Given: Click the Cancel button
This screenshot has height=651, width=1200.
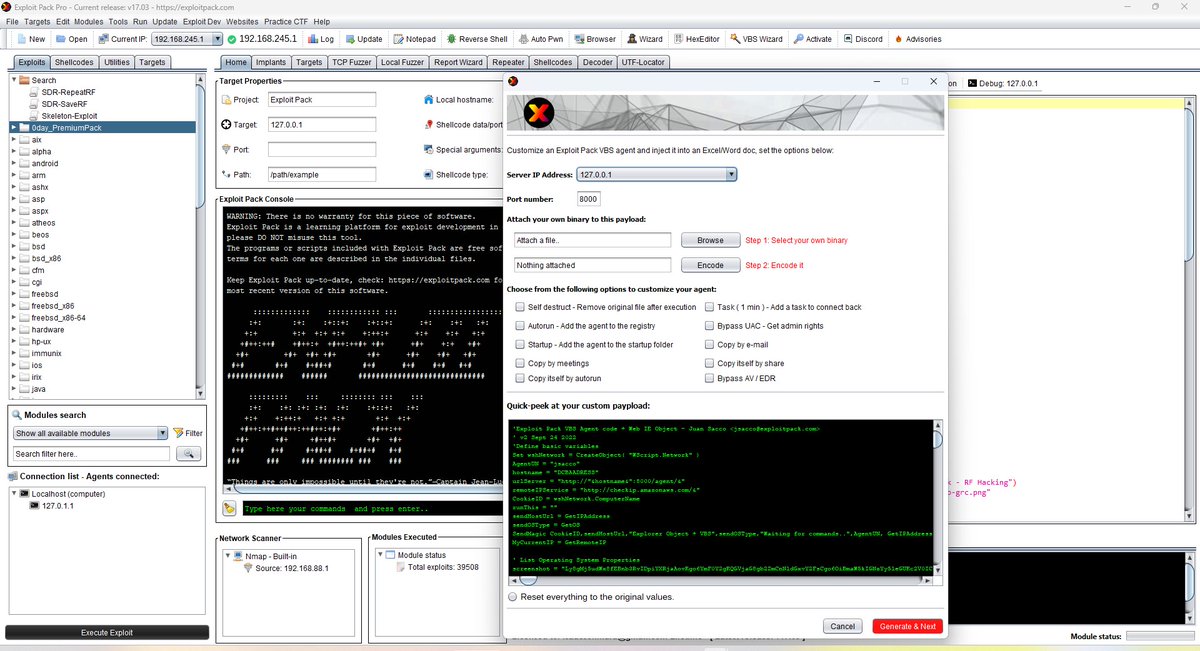Looking at the screenshot, I should pyautogui.click(x=843, y=626).
